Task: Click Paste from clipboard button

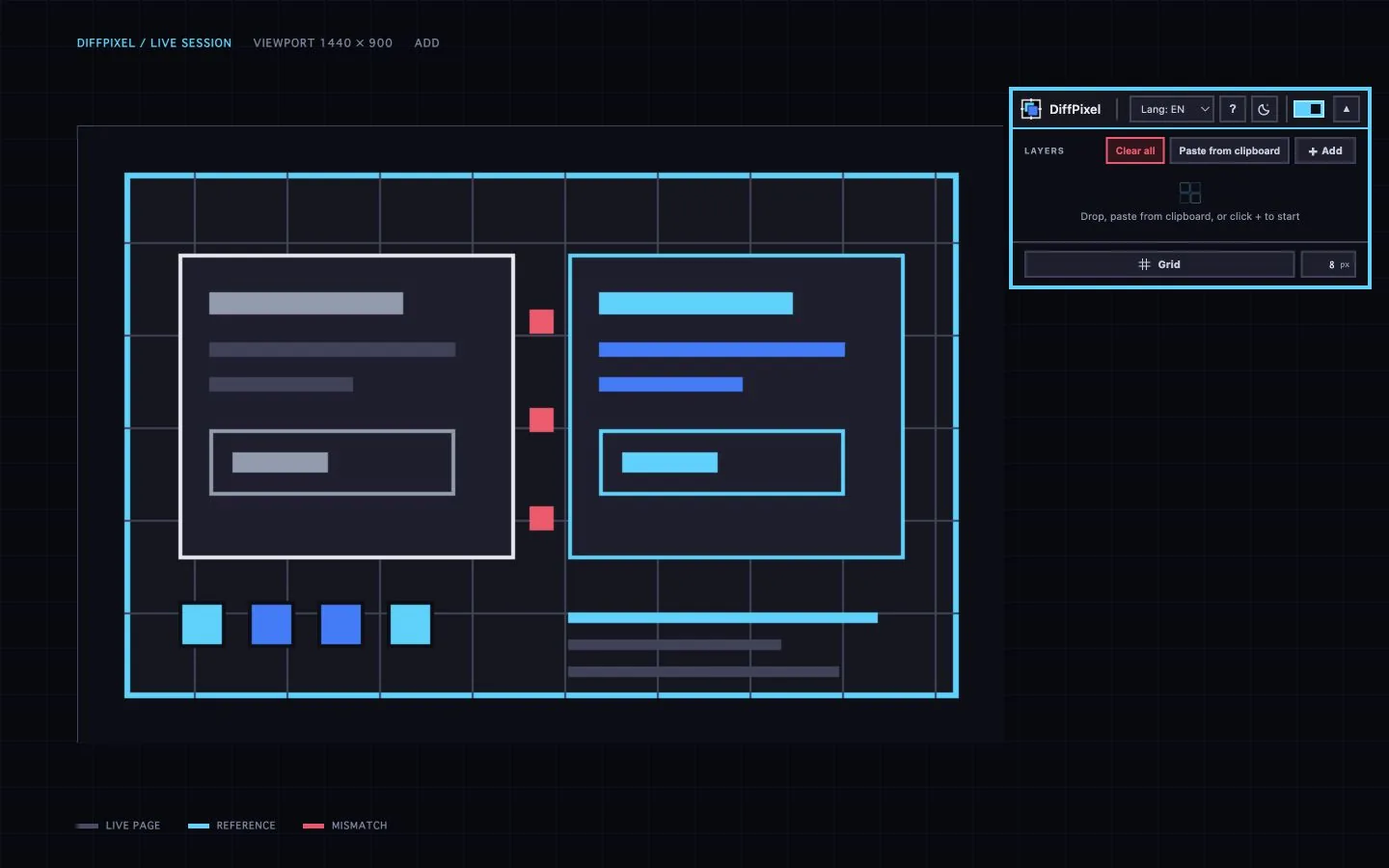Action: [1229, 150]
